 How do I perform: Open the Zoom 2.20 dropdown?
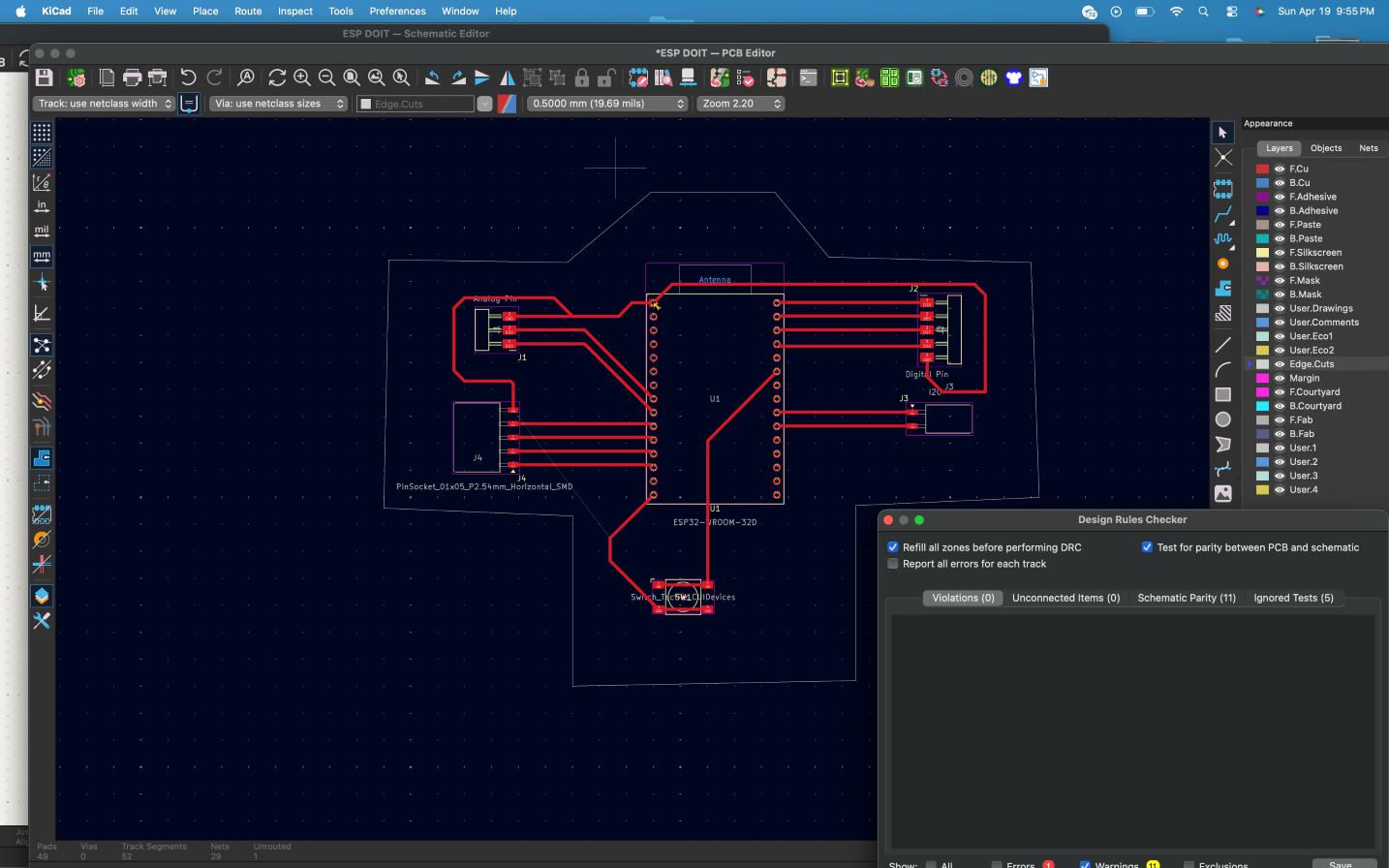click(741, 104)
